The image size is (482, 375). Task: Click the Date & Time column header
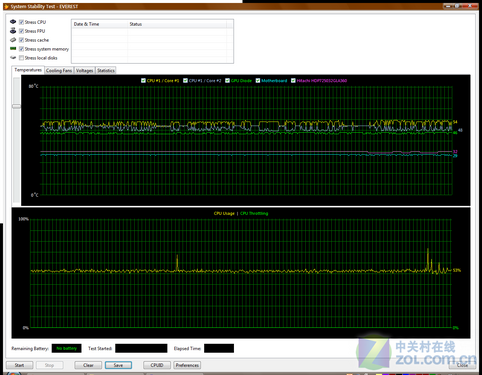tap(100, 24)
